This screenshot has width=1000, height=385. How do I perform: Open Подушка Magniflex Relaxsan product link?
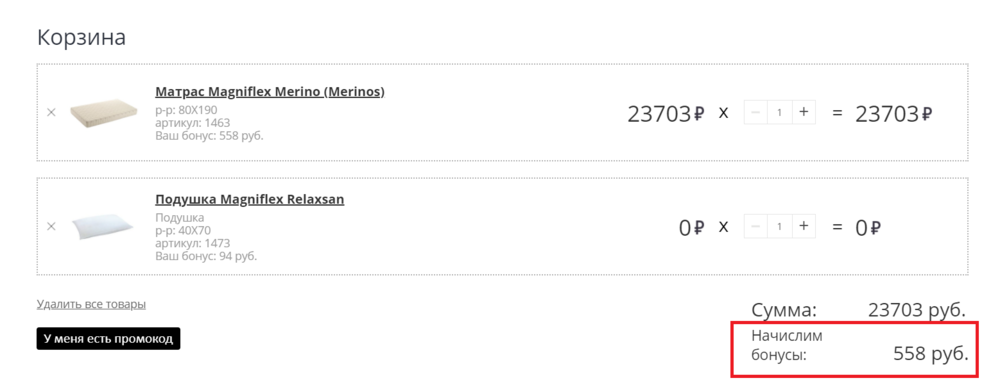[250, 200]
